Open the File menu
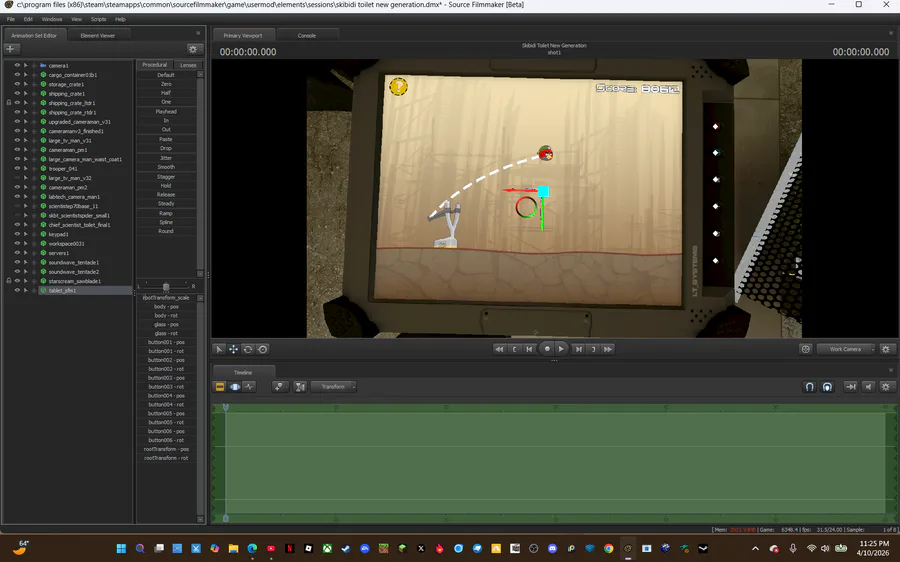Image resolution: width=900 pixels, height=562 pixels. tap(11, 20)
